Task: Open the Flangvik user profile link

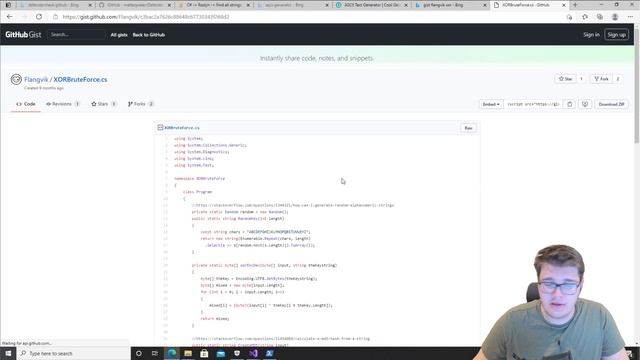Action: pyautogui.click(x=36, y=79)
